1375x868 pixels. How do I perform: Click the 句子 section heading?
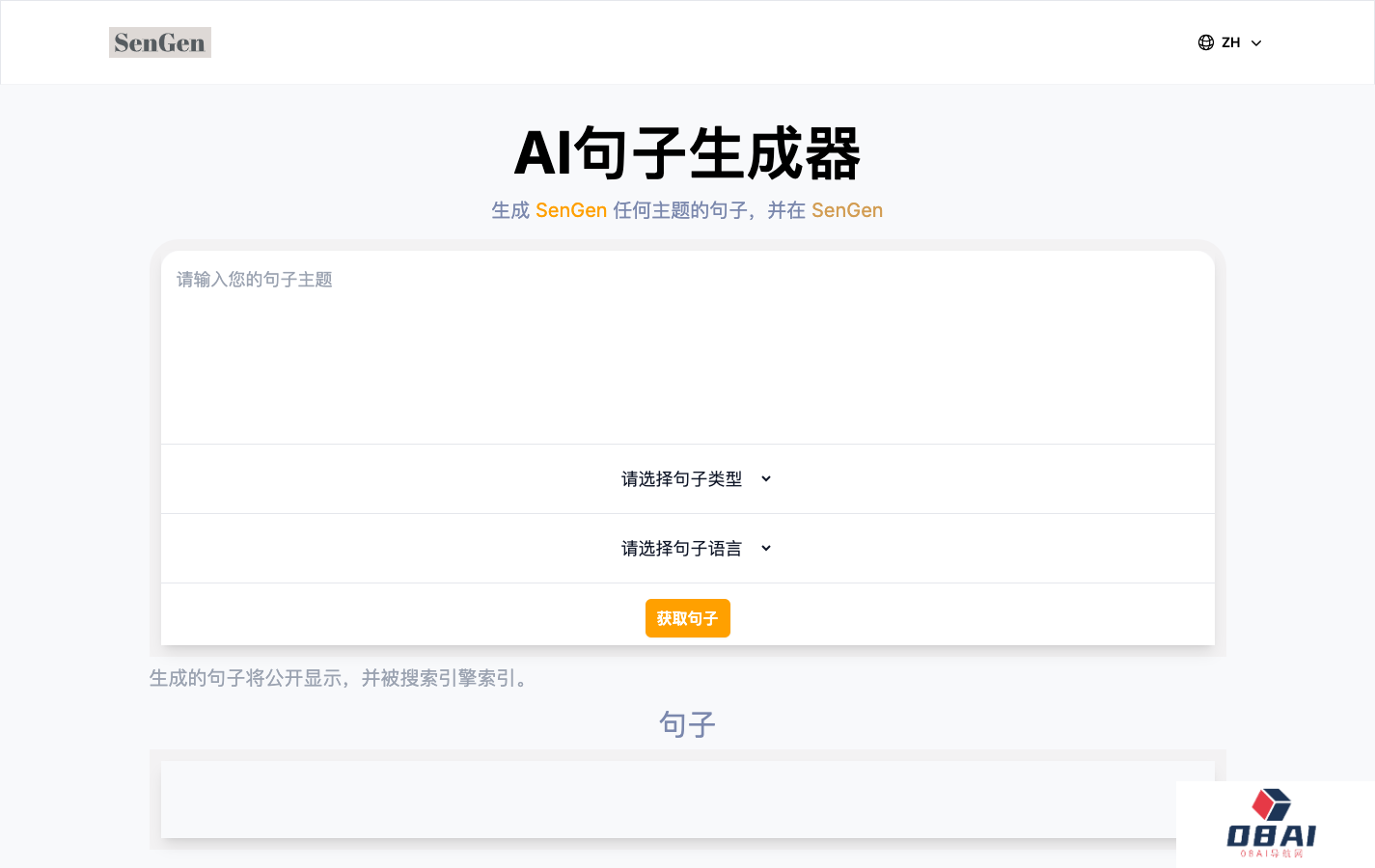coord(687,724)
